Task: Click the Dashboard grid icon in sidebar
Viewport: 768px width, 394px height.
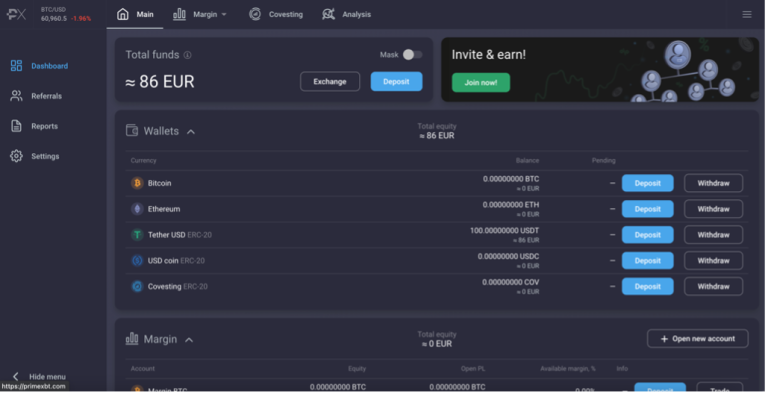Action: coord(16,66)
